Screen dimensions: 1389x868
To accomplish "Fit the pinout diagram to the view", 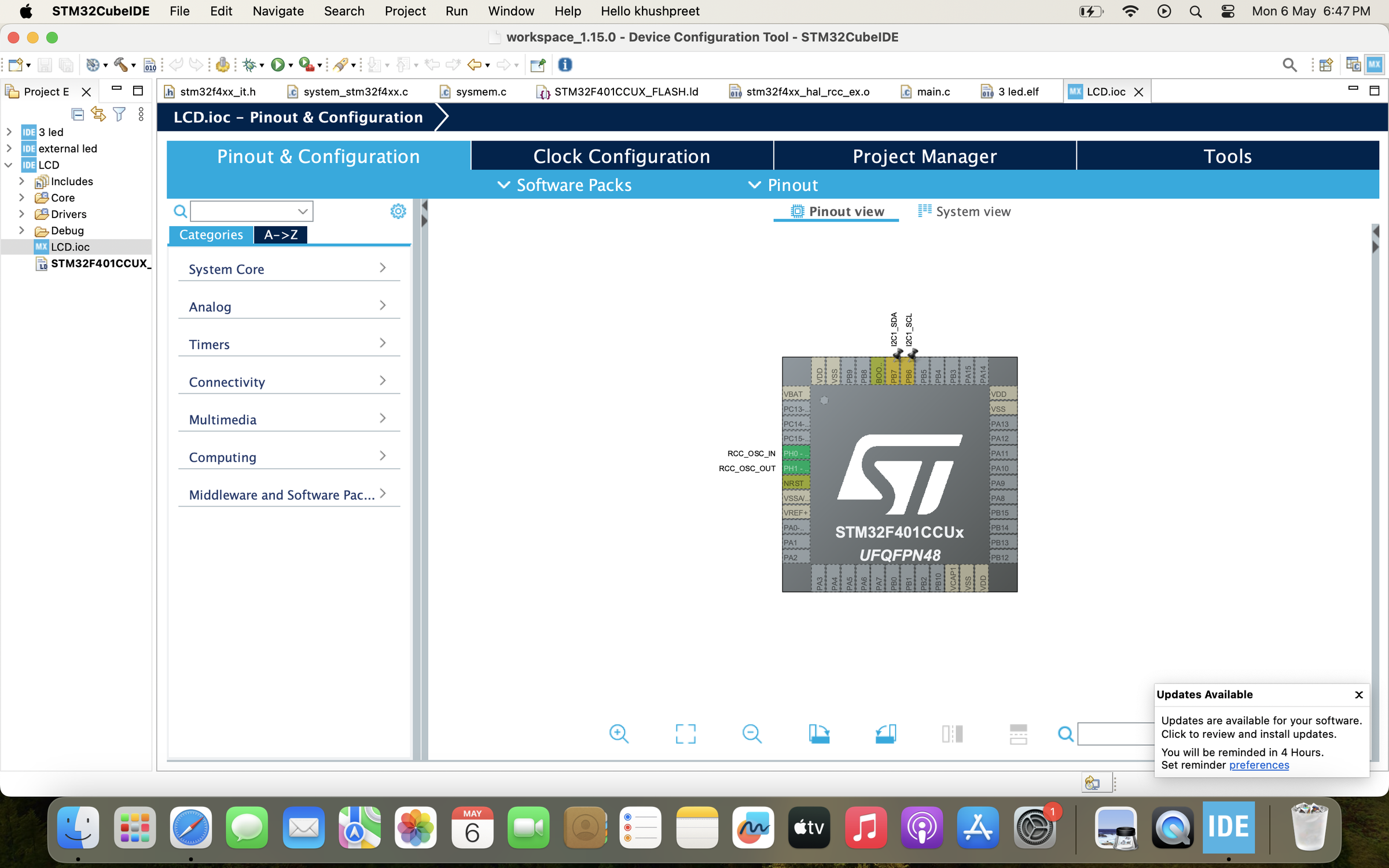I will pyautogui.click(x=685, y=733).
